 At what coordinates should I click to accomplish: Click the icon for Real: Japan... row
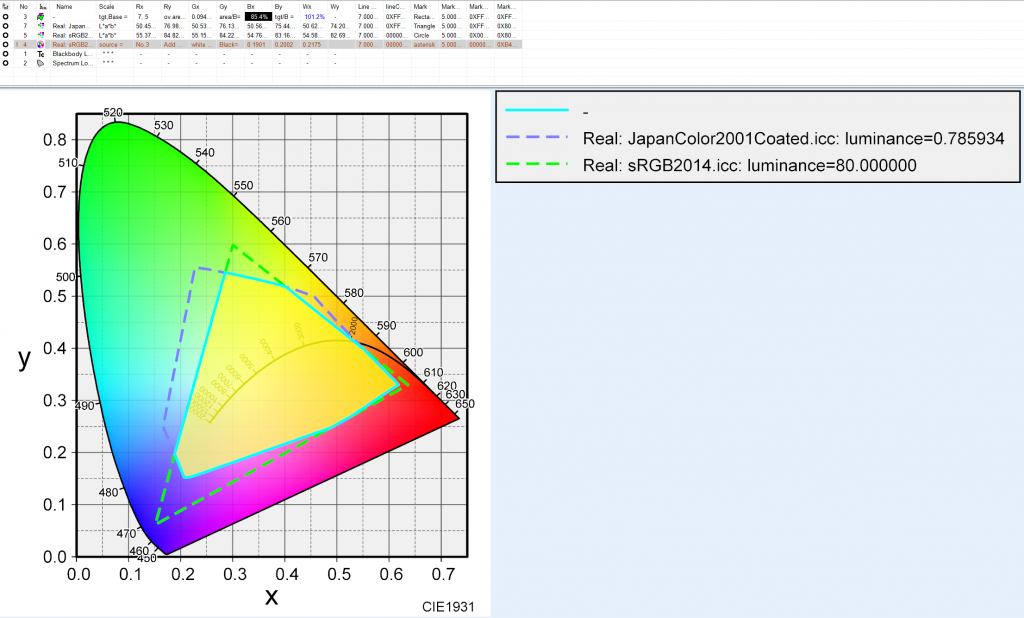pos(41,26)
